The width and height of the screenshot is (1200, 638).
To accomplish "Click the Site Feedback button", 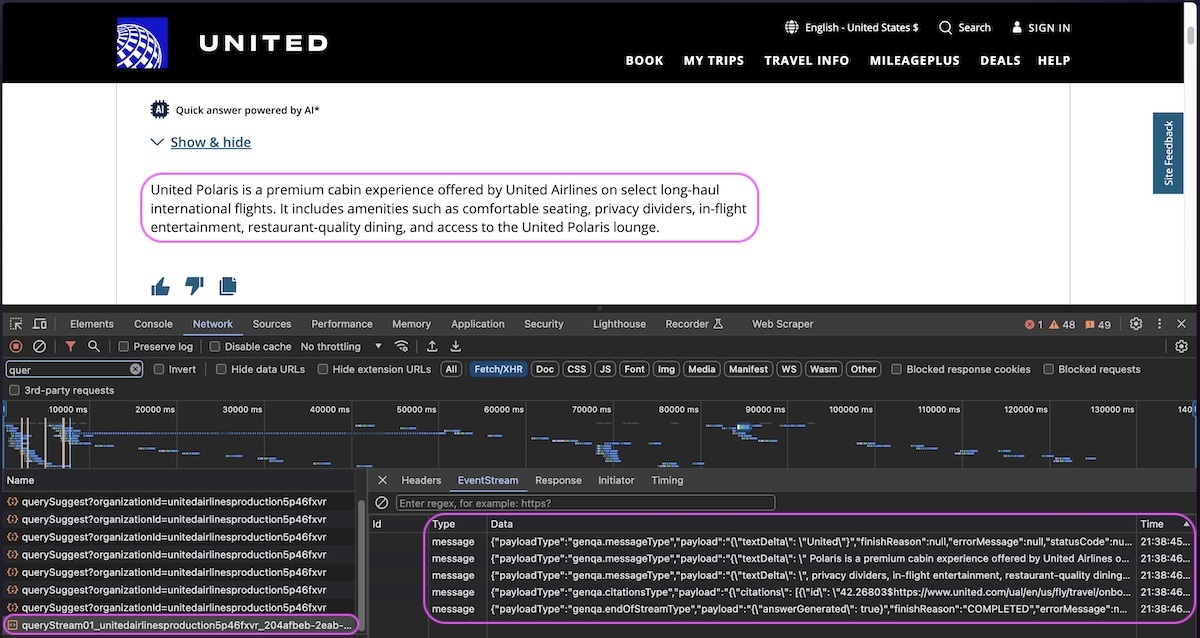I will 1168,153.
